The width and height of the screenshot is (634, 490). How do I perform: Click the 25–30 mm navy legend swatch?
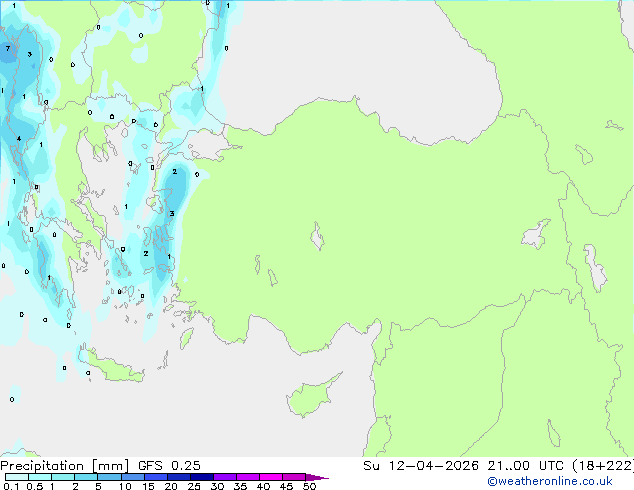pyautogui.click(x=201, y=477)
